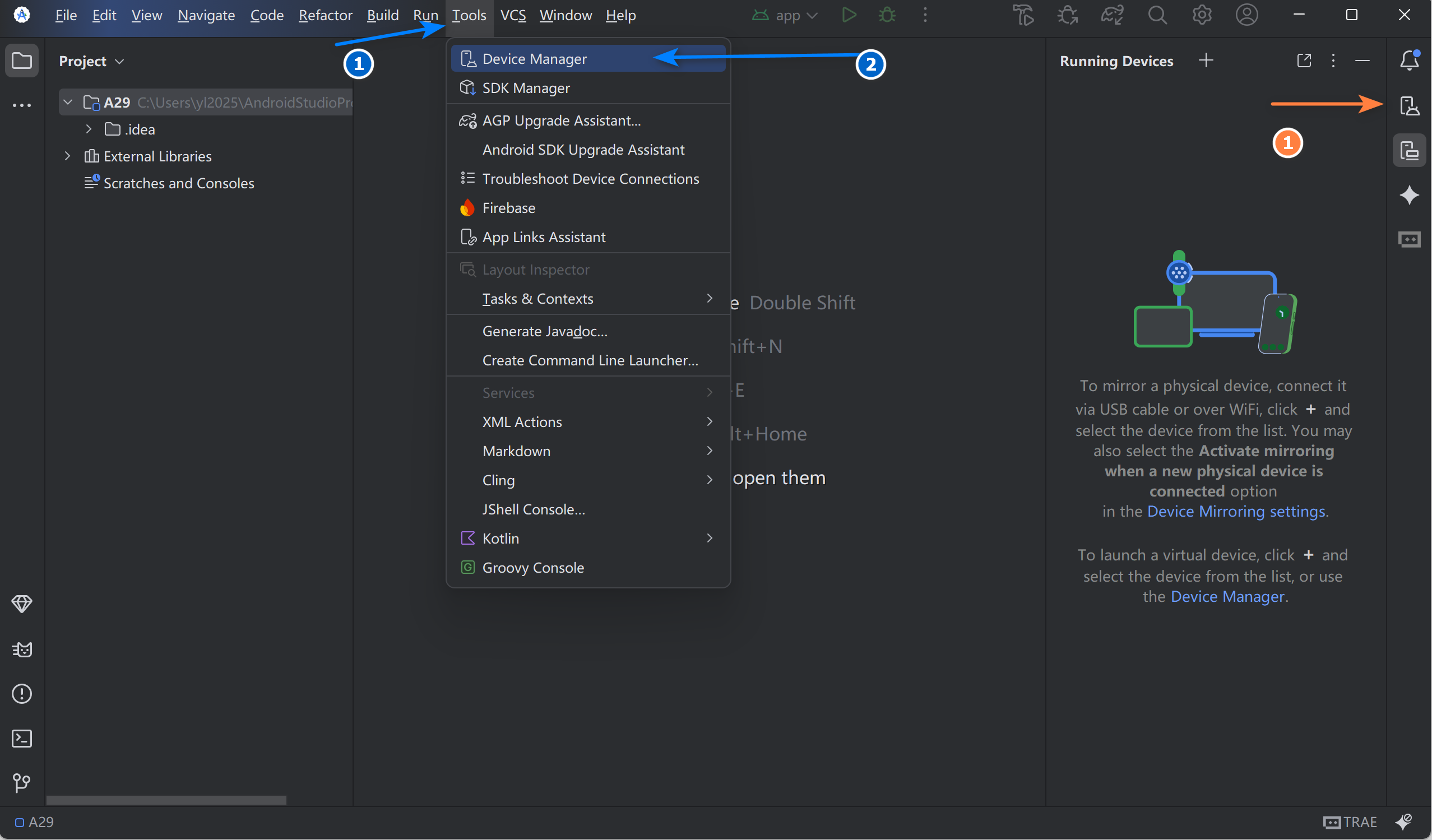Select SDK Manager from Tools menu
This screenshot has height=840, width=1432.
(526, 88)
